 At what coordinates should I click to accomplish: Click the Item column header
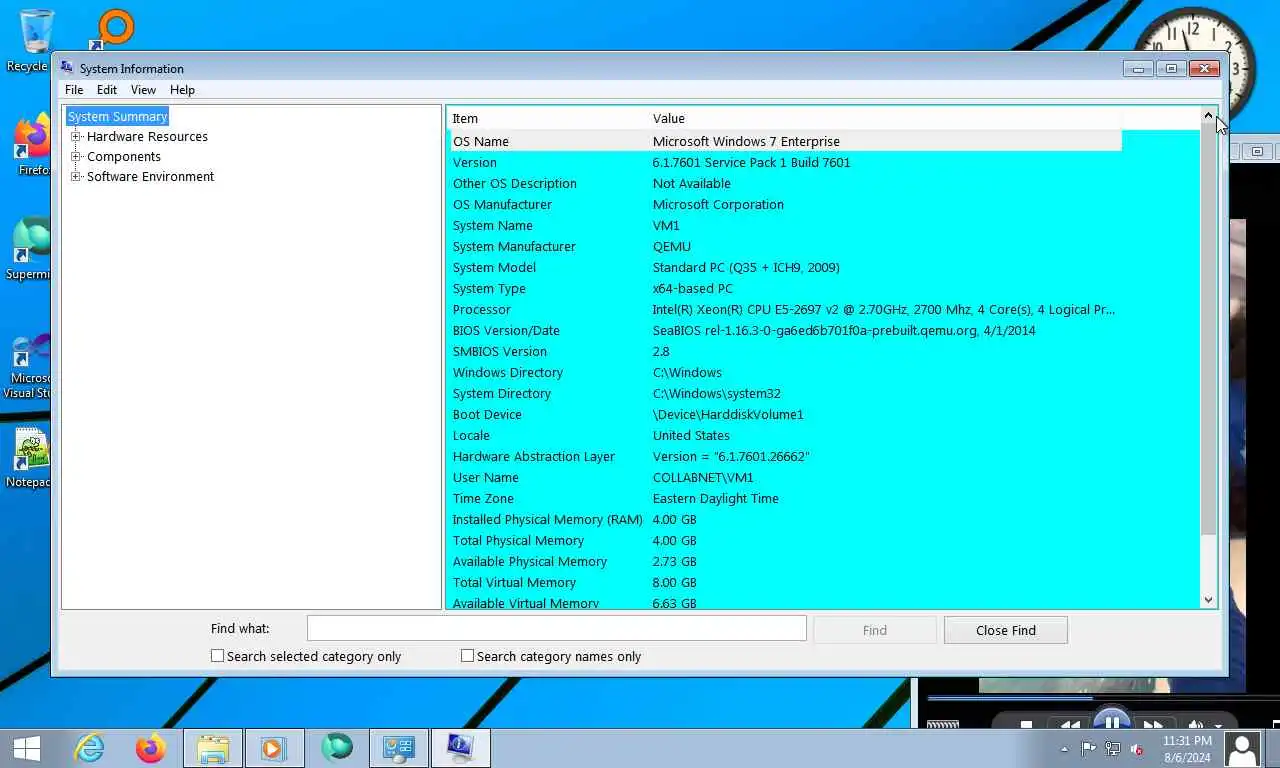[548, 118]
